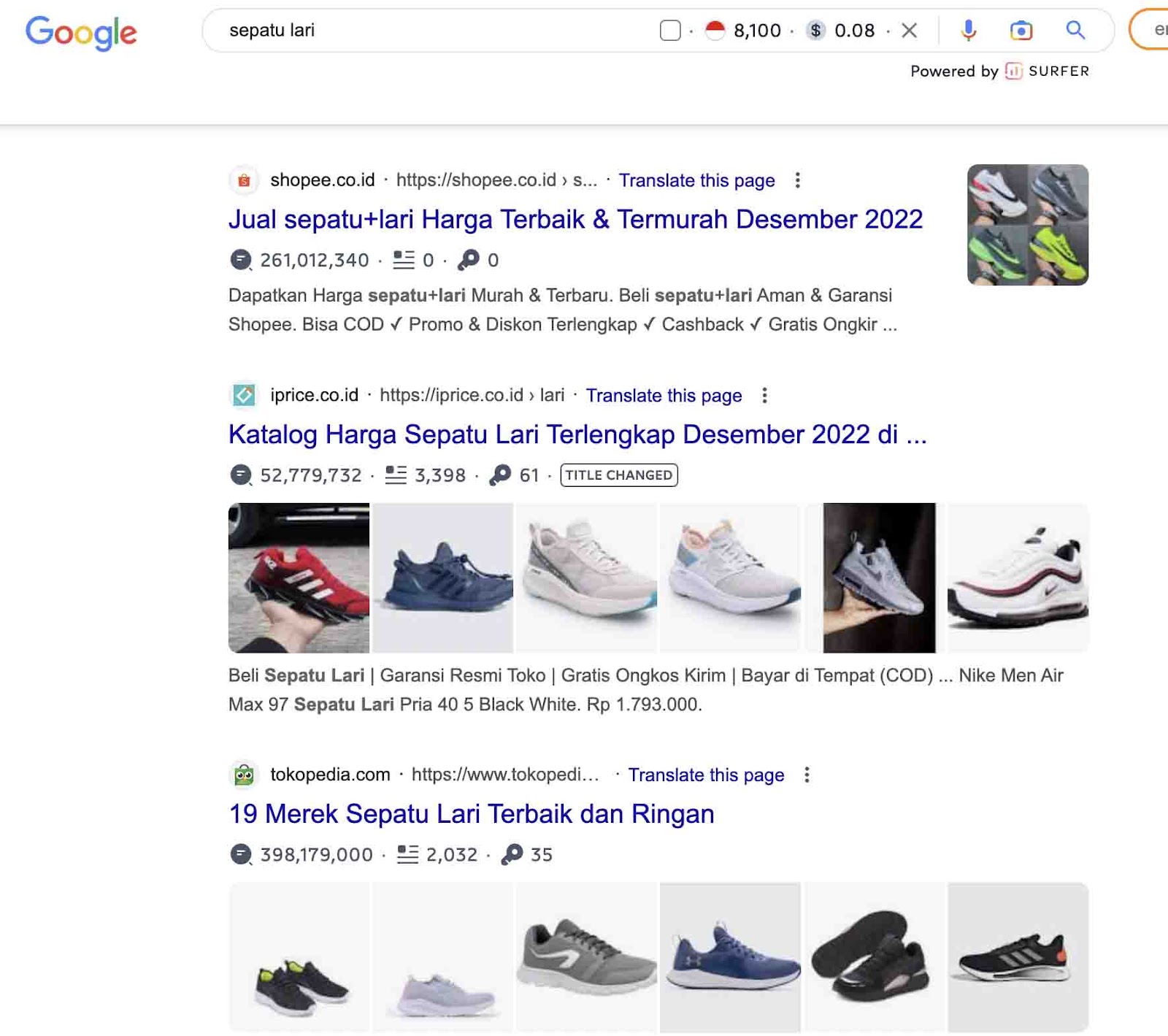Clear the search query with the X icon
This screenshot has height=1036, width=1168.
[x=909, y=31]
